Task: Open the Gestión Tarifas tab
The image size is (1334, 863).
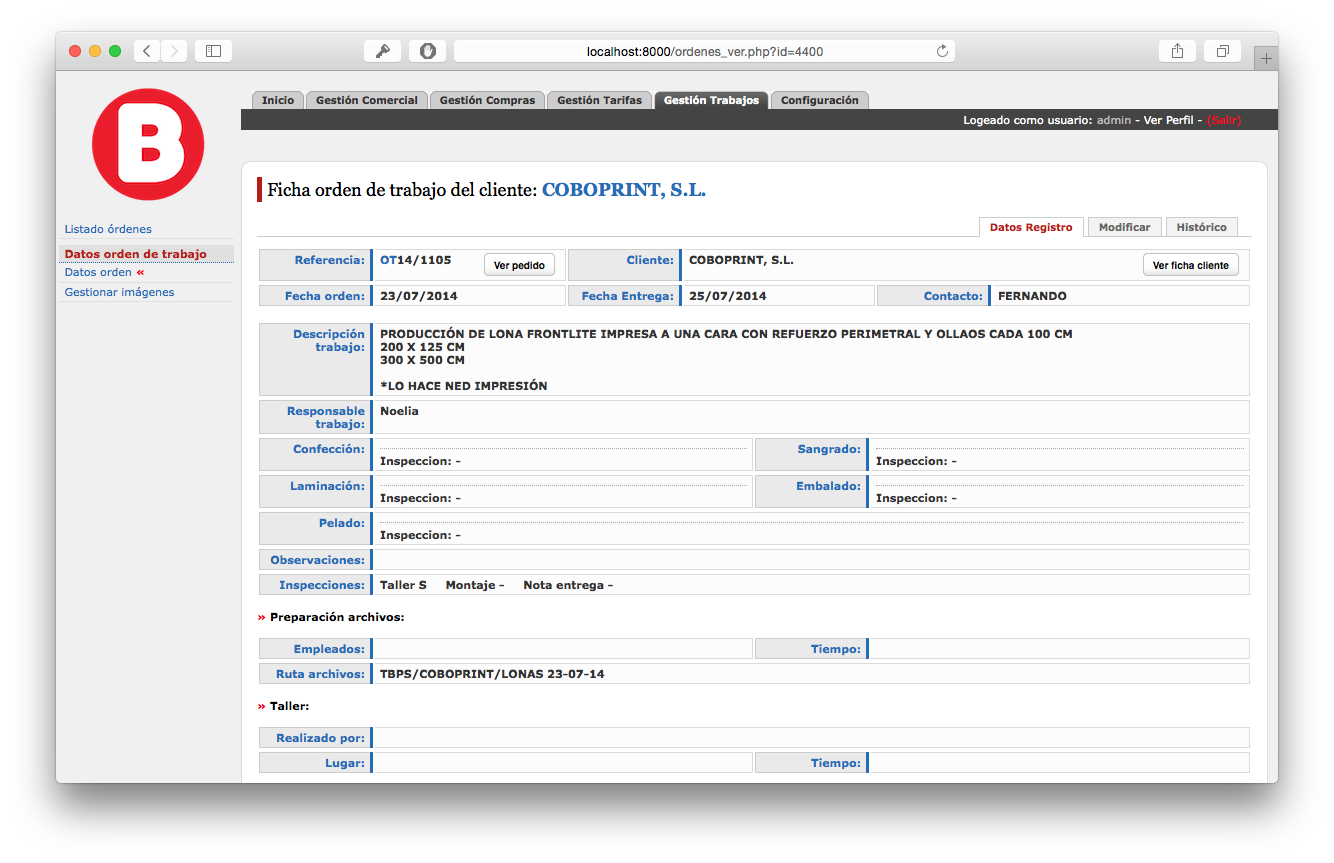Action: point(599,100)
